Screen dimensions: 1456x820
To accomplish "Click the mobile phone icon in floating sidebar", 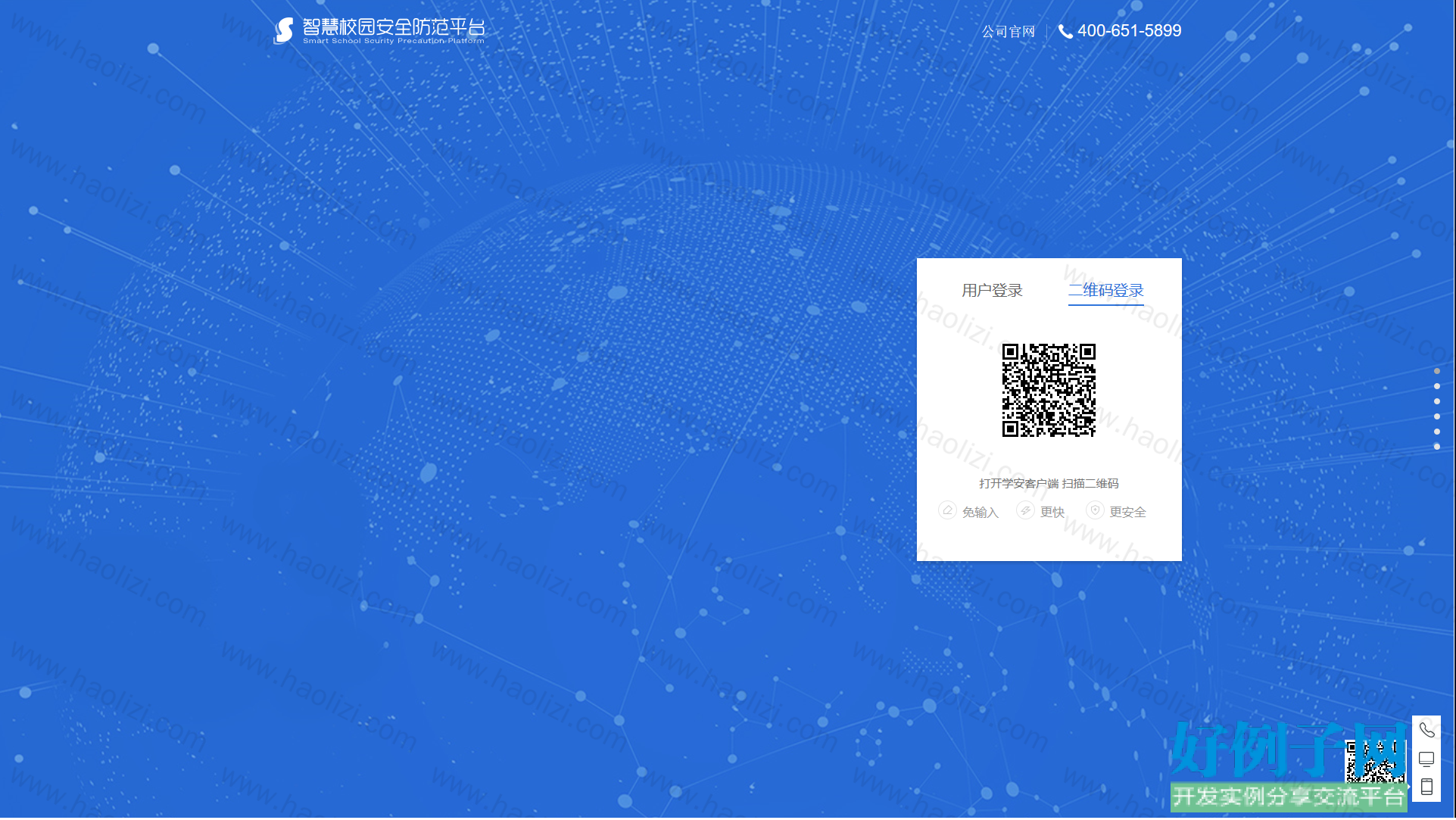I will (1426, 787).
